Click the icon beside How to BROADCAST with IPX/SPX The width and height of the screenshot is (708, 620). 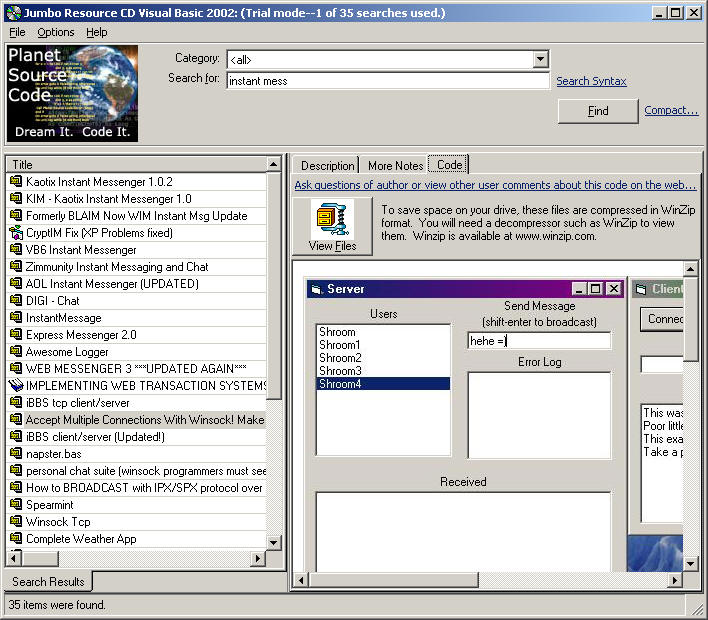pyautogui.click(x=16, y=488)
